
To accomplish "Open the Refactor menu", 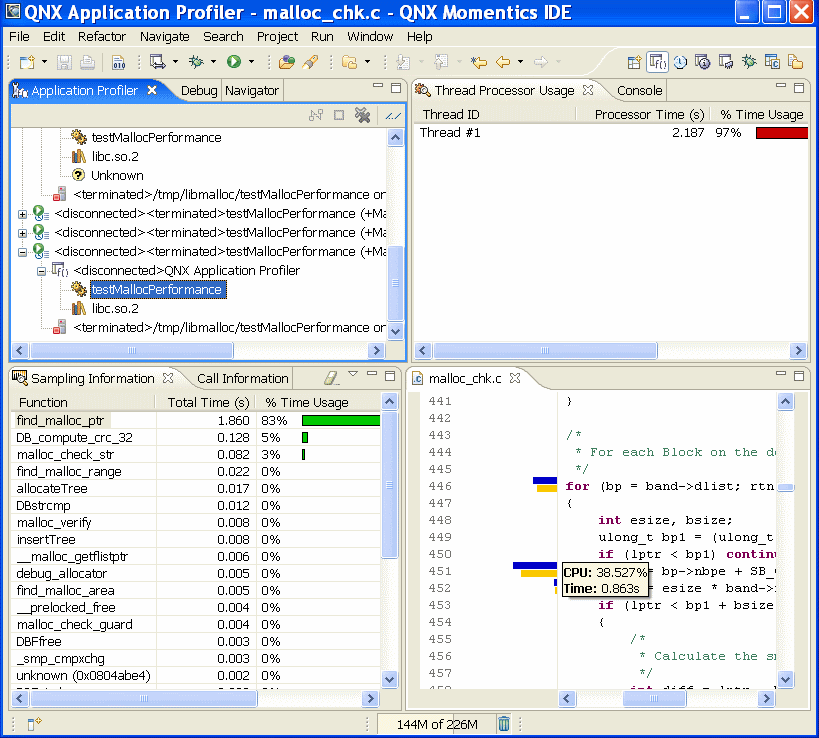I will pos(102,37).
